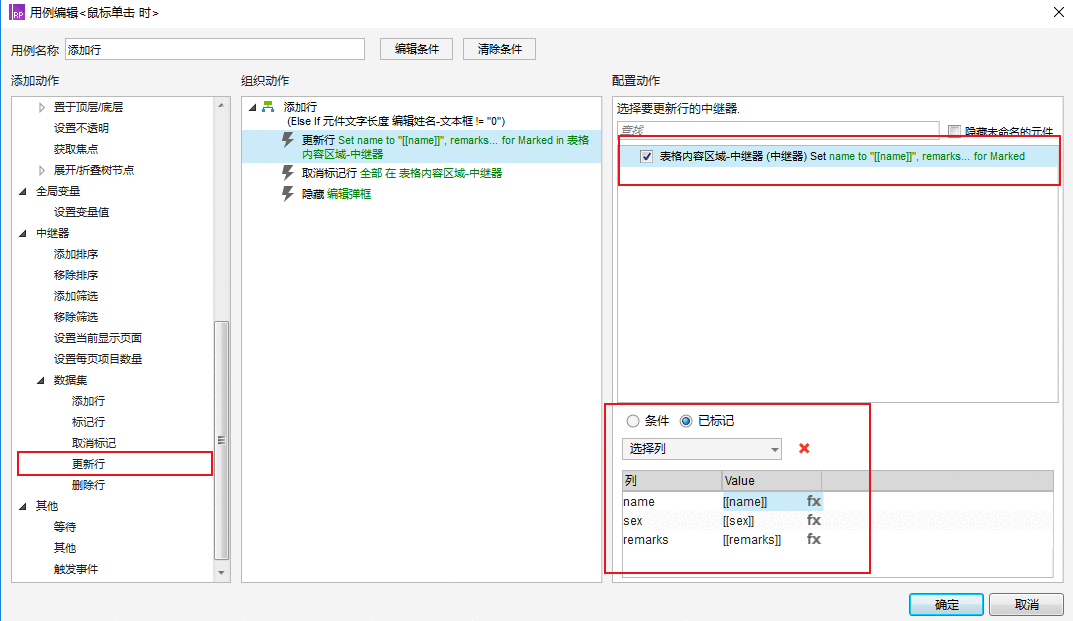Enable 隐藏未命名的元件 checkbox
Image resolution: width=1073 pixels, height=621 pixels.
954,130
